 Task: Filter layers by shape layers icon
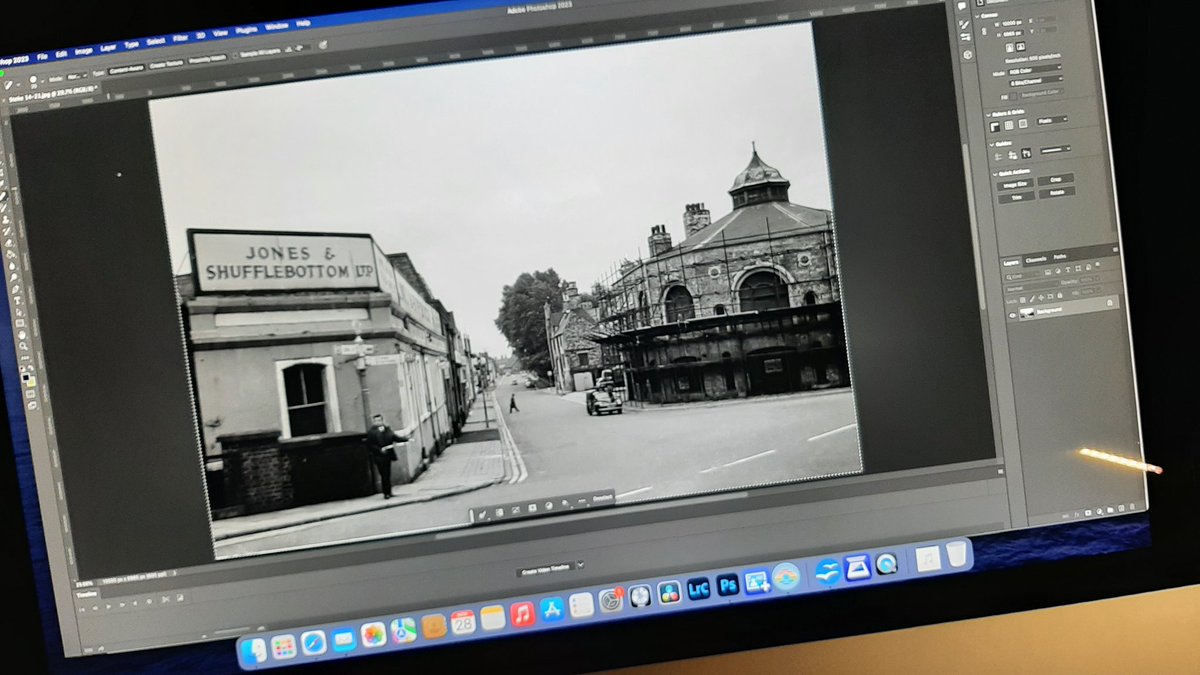pyautogui.click(x=1078, y=269)
